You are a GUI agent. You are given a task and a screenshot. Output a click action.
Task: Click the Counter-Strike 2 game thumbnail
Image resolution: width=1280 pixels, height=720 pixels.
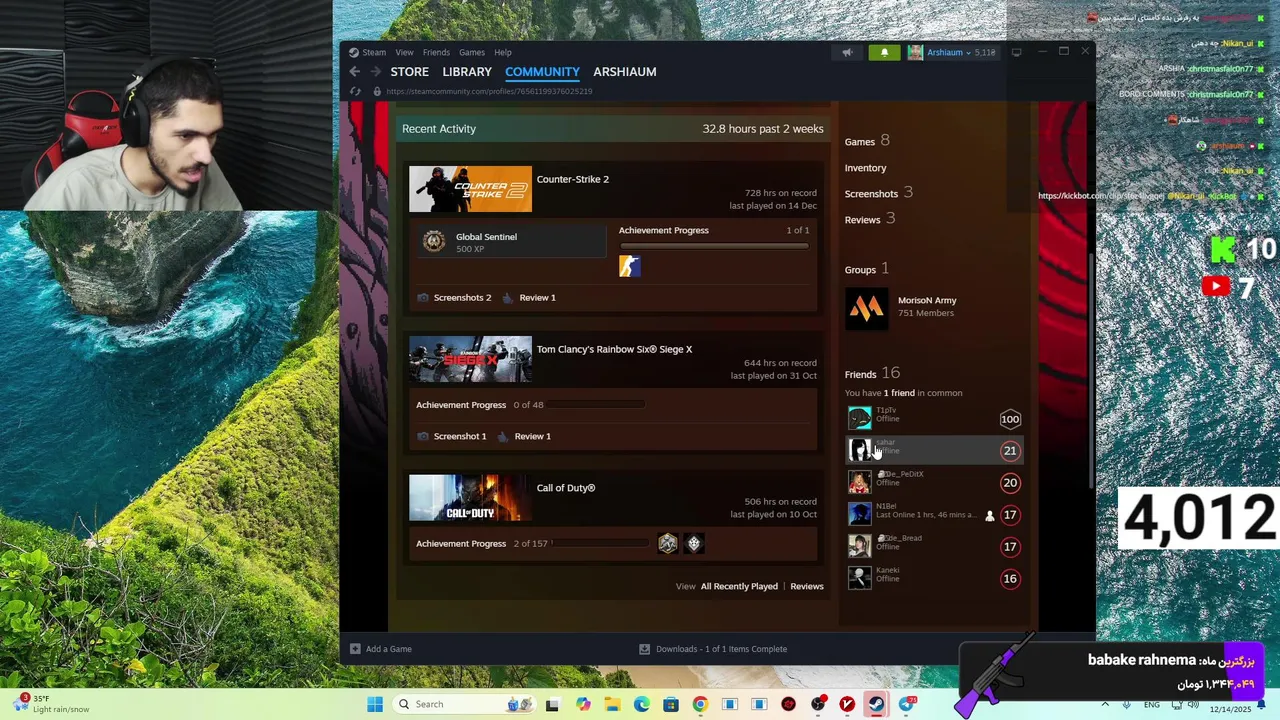[x=470, y=189]
